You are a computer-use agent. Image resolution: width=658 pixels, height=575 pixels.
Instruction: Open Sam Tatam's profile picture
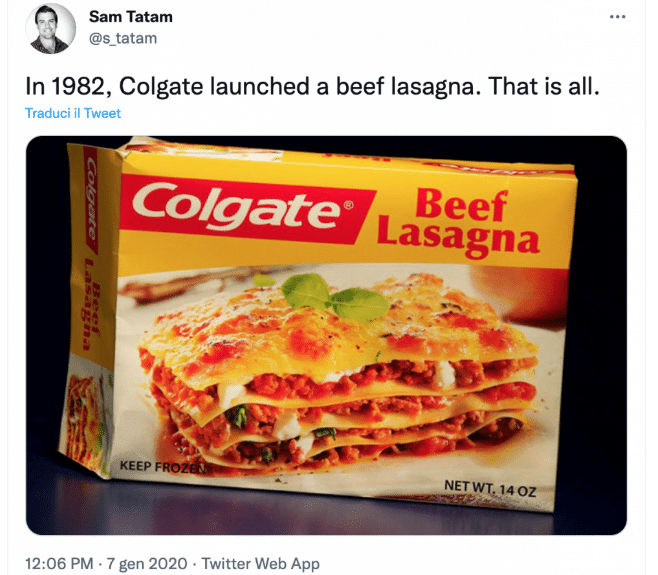(51, 29)
